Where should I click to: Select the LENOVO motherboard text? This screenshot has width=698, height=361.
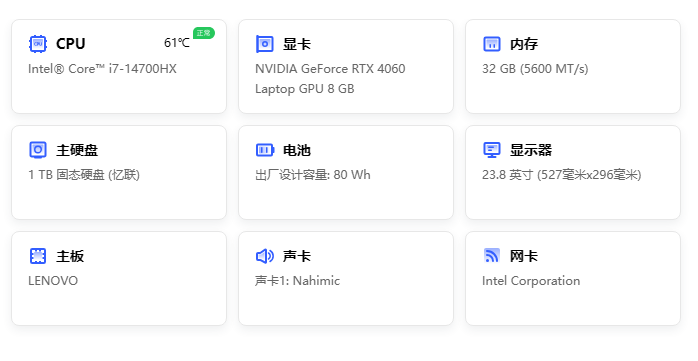pos(53,280)
